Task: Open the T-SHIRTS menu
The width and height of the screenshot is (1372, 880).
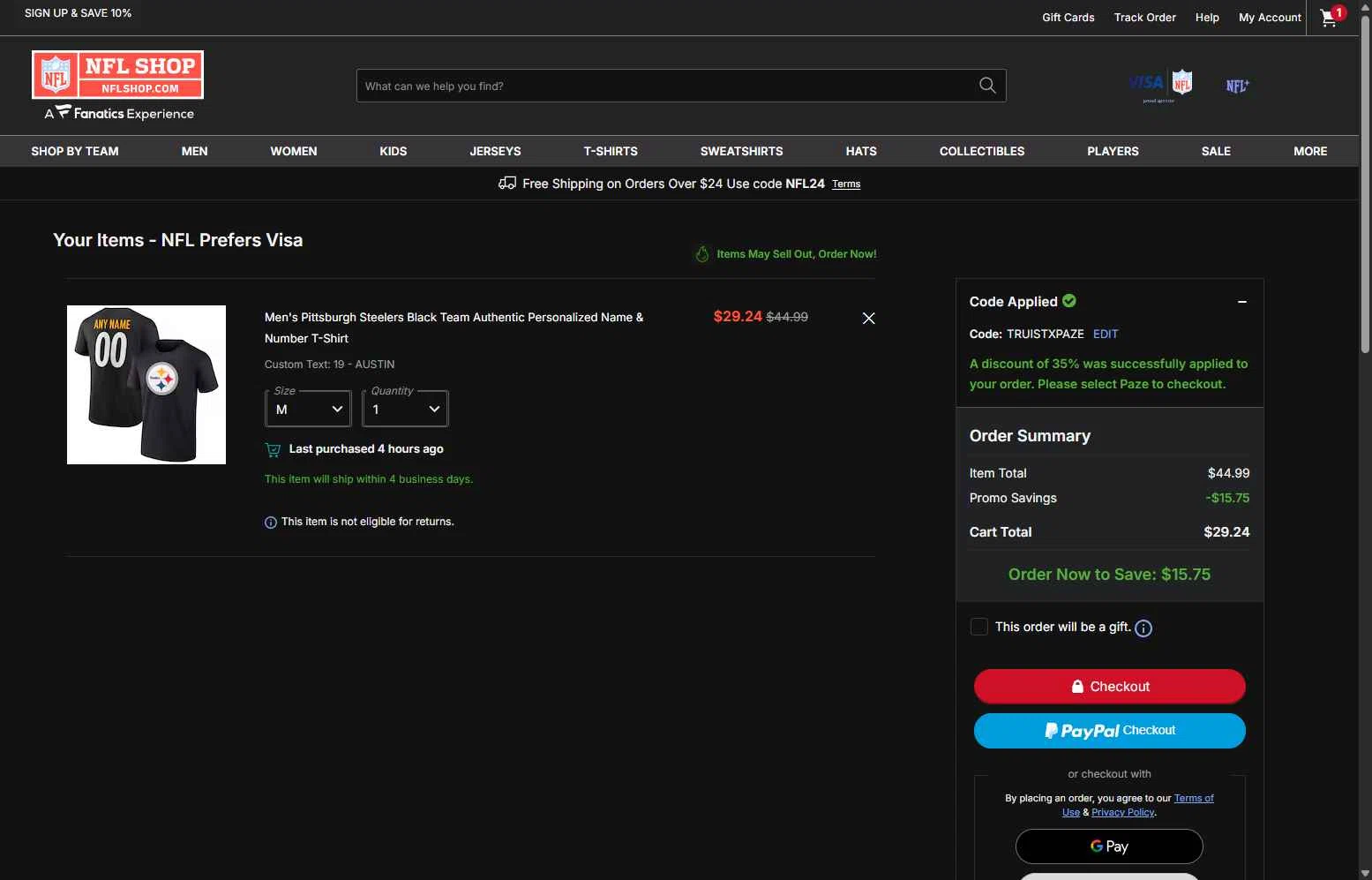Action: coord(611,151)
